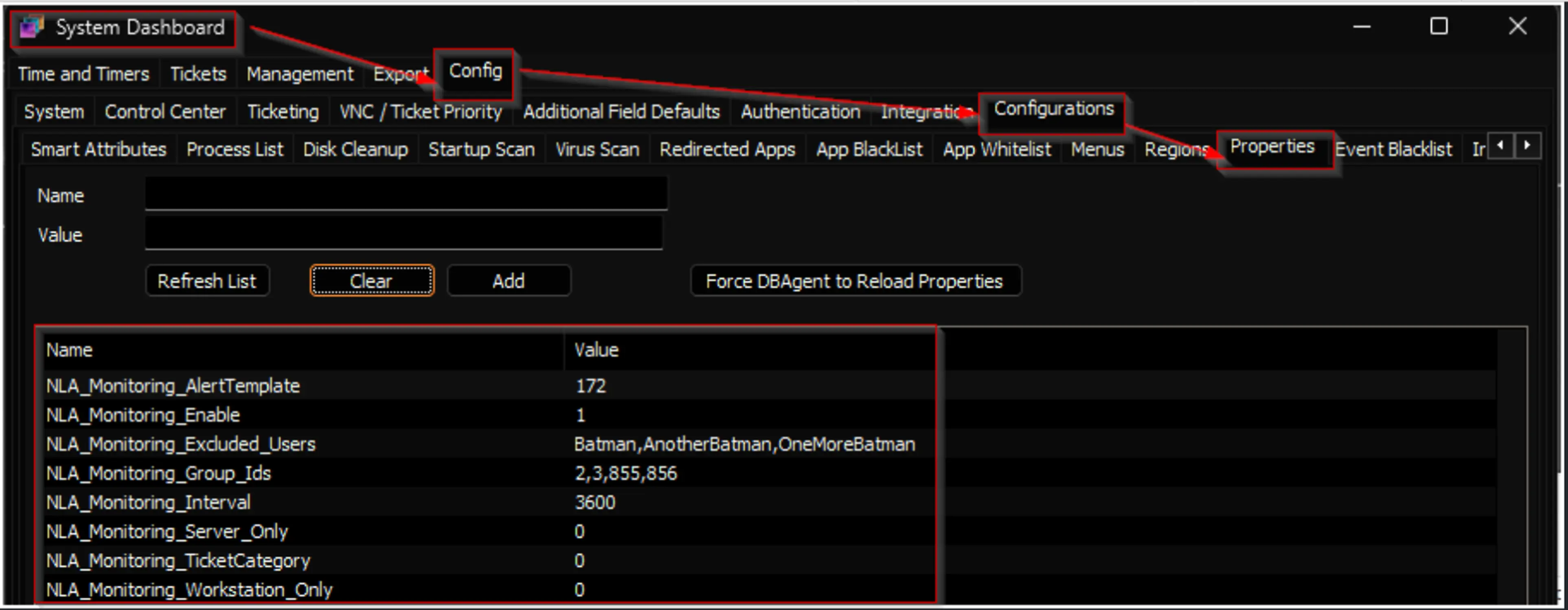This screenshot has height=610, width=1568.
Task: Open Smart Attributes tab
Action: coord(98,150)
